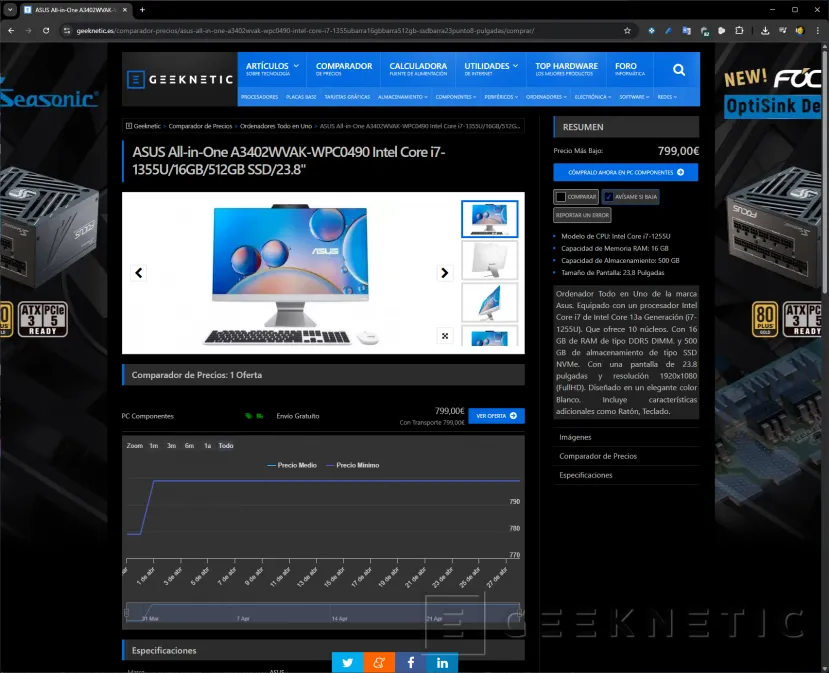Open the Calculadora menu item

[x=418, y=69]
